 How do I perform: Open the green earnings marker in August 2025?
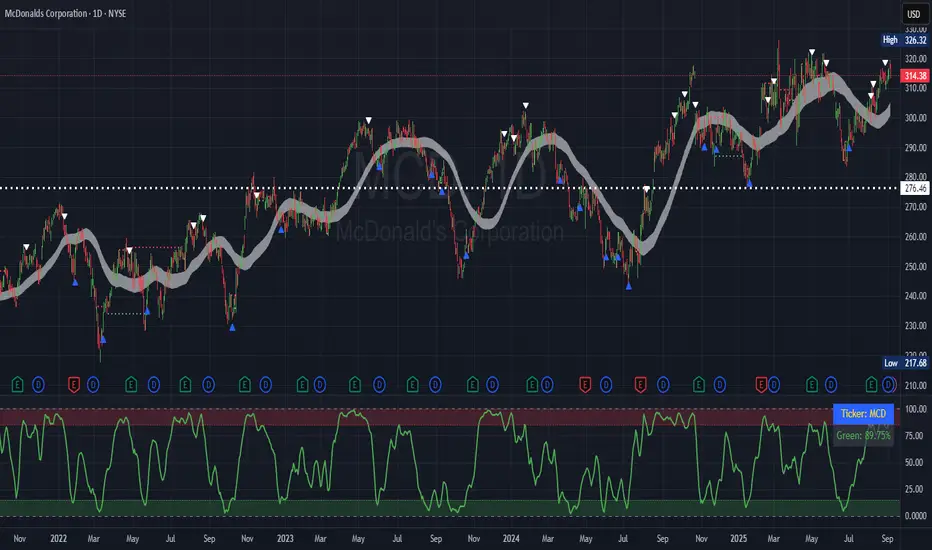tap(871, 385)
